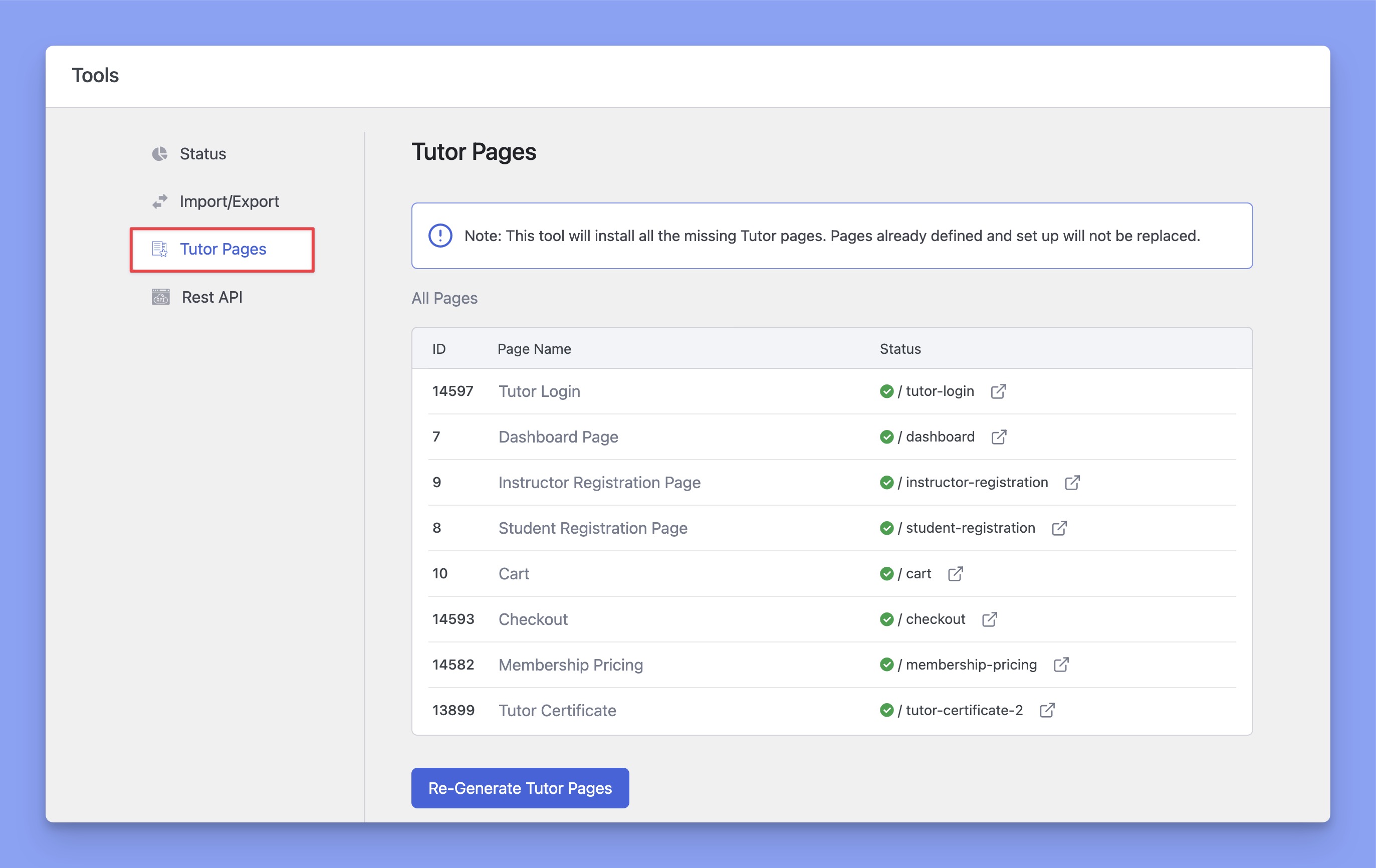Open the Tutor Certificate page name

point(557,711)
